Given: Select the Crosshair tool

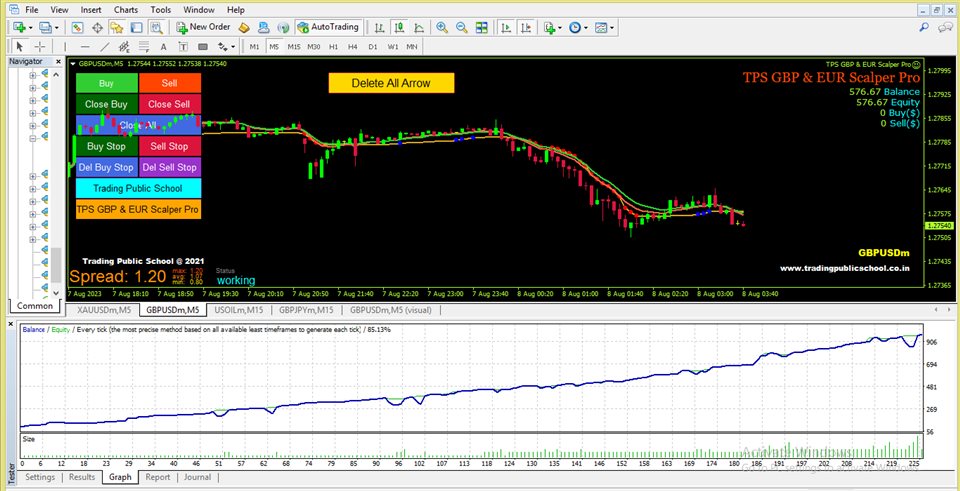Looking at the screenshot, I should [40, 46].
